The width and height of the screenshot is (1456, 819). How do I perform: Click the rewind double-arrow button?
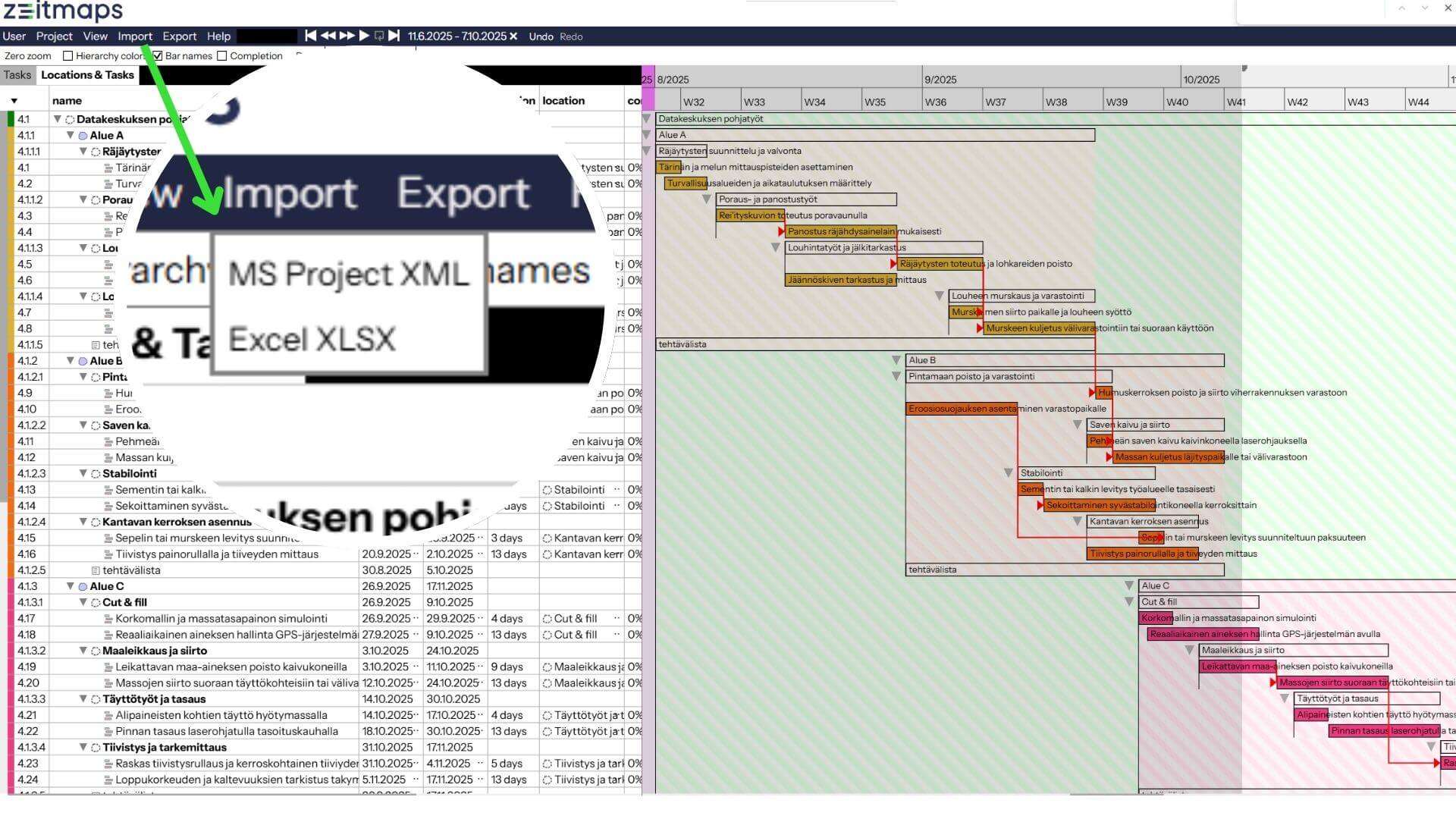tap(328, 36)
